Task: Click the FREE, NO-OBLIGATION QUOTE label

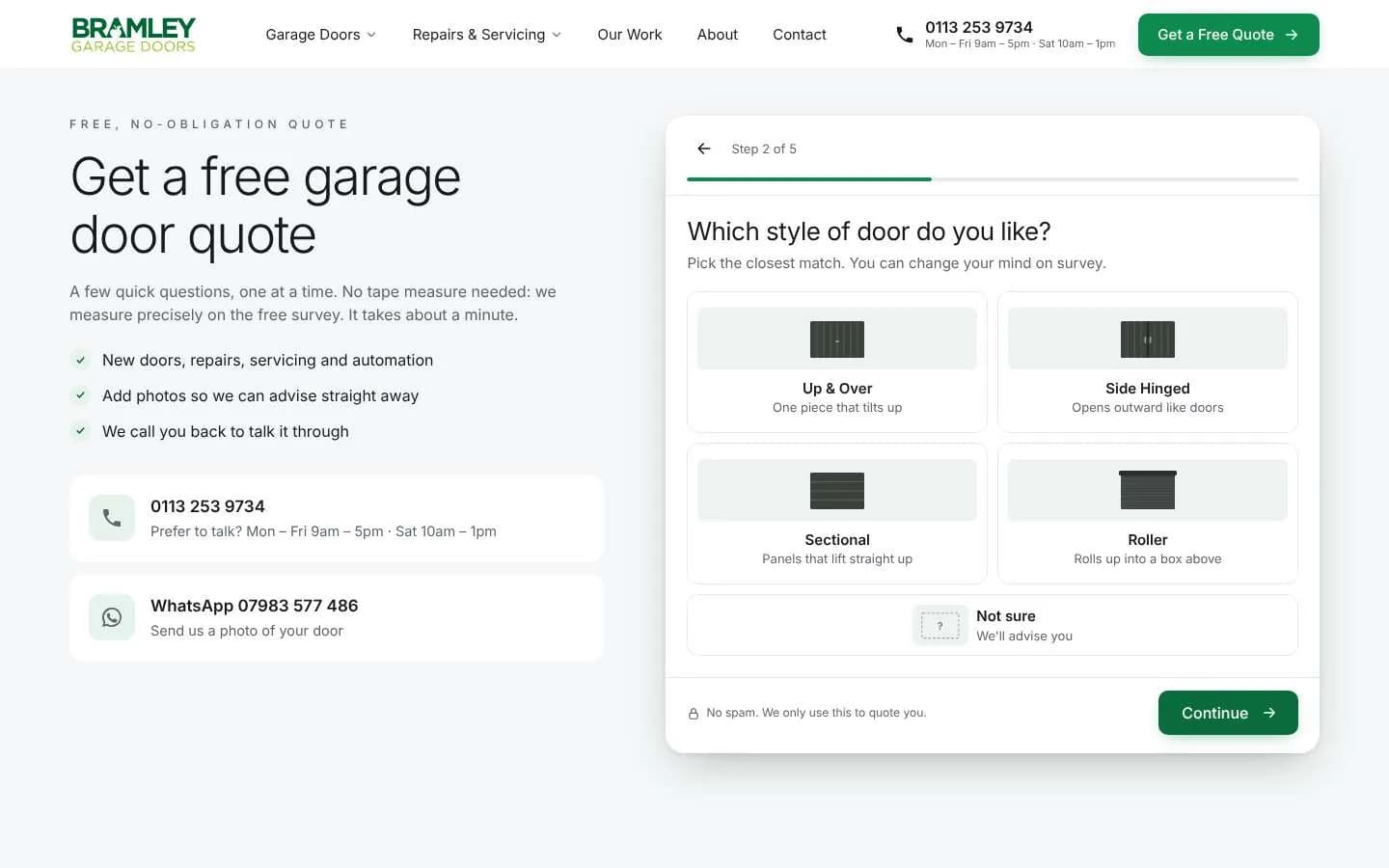Action: [x=209, y=124]
